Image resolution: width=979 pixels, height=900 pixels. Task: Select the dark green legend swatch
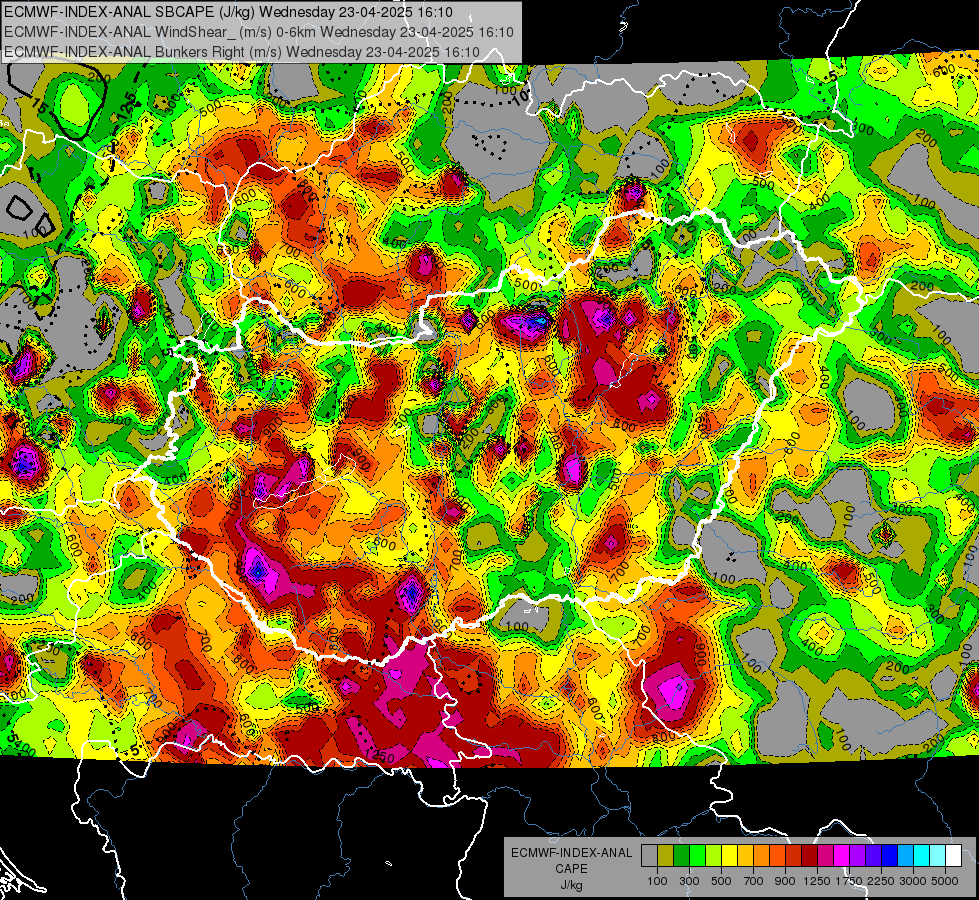[681, 856]
